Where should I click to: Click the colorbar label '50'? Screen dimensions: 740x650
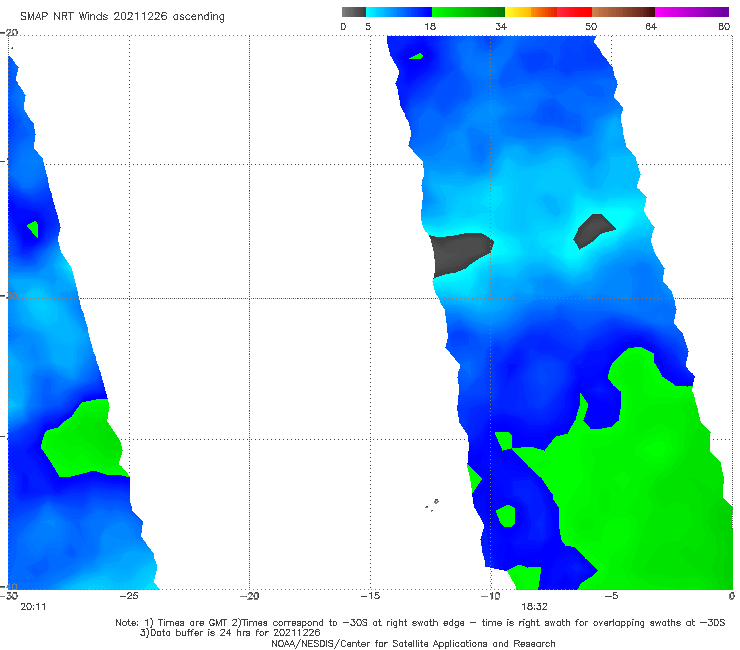click(x=591, y=26)
